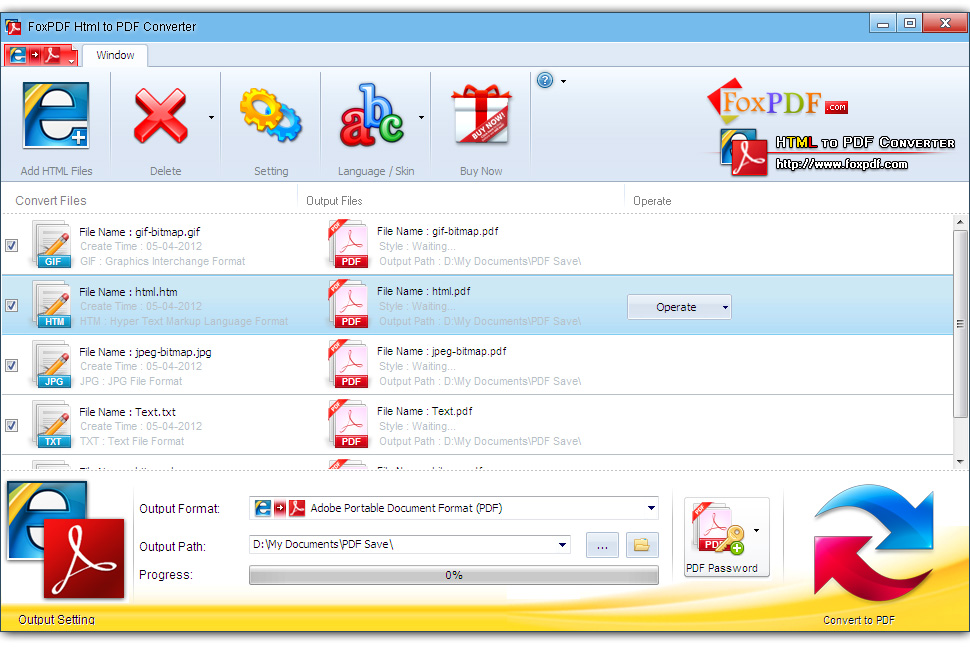This screenshot has width=970, height=647.
Task: Click the blue help question mark icon
Action: pyautogui.click(x=545, y=80)
